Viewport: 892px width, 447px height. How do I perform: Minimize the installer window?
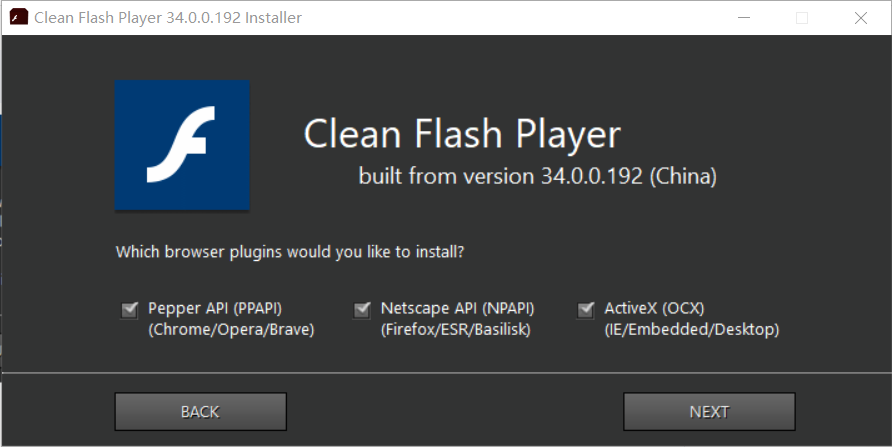(x=743, y=18)
